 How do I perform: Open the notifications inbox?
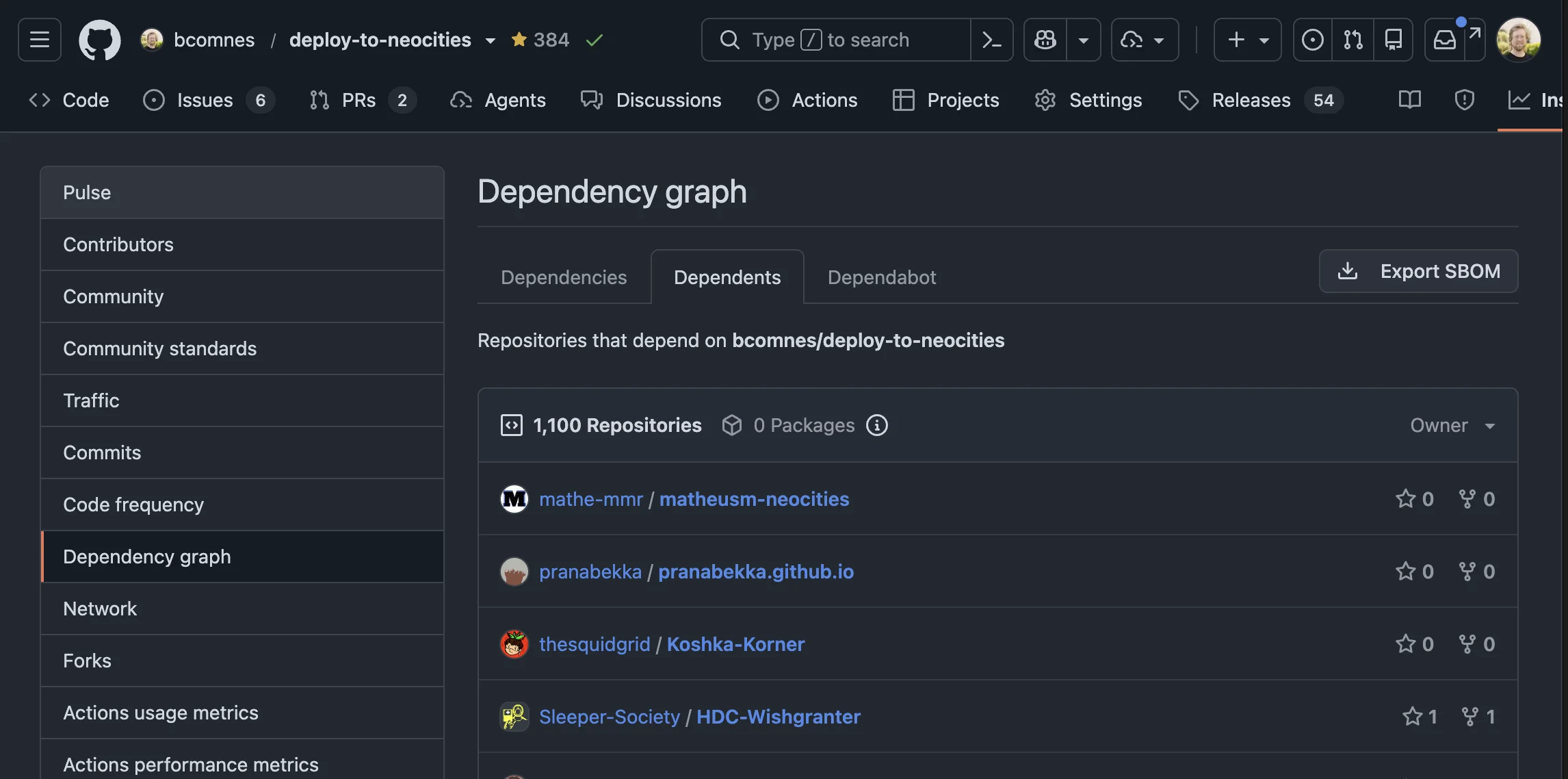1445,40
